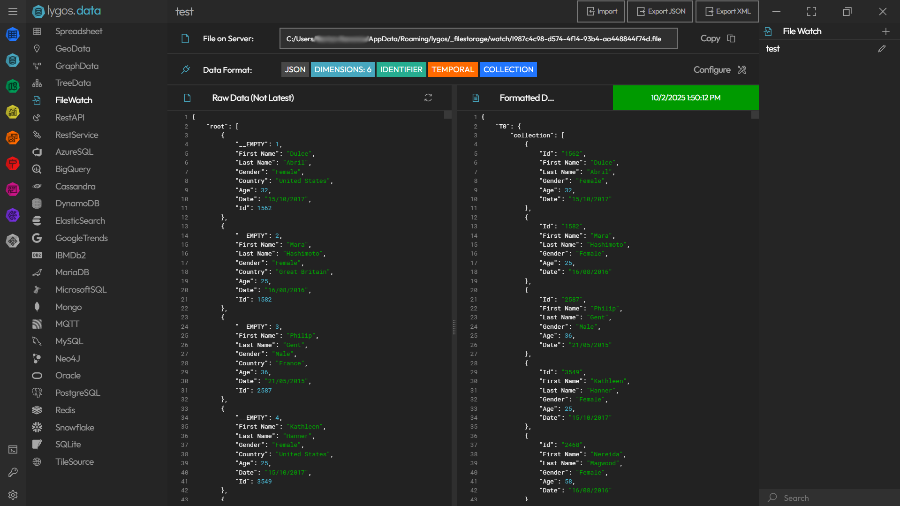Open Configure data format

pos(720,70)
